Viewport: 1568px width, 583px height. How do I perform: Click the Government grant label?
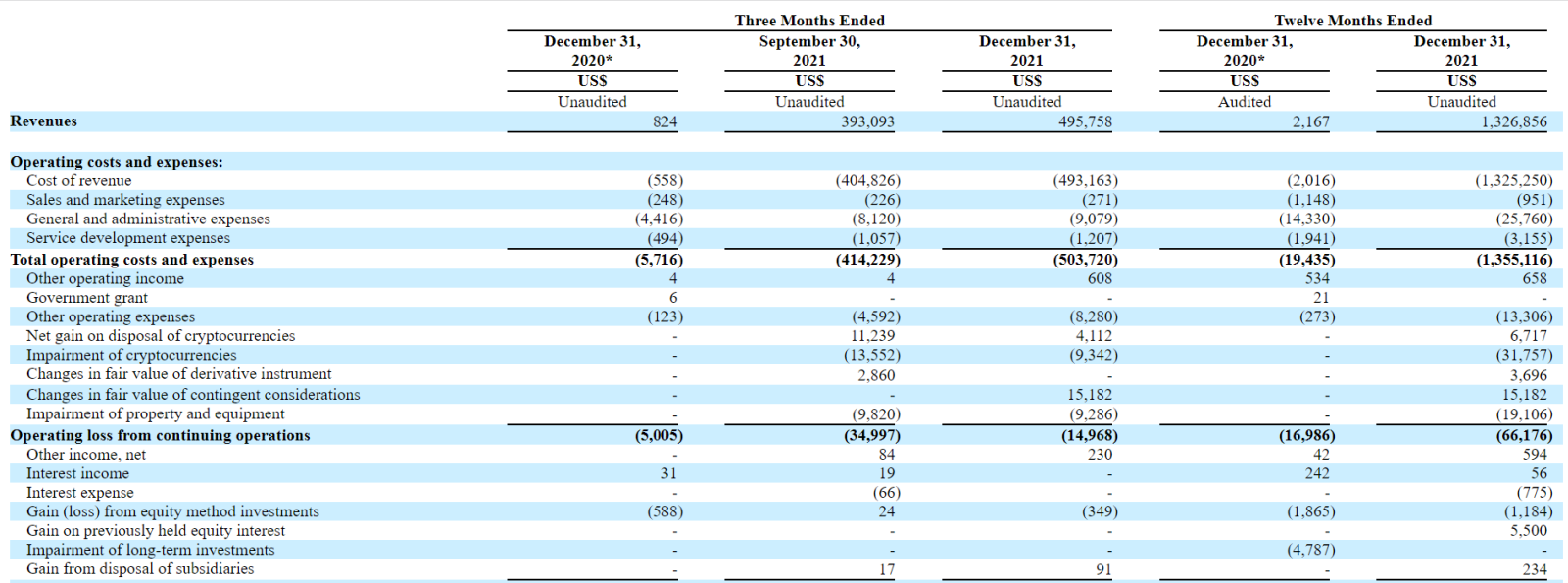pos(87,298)
